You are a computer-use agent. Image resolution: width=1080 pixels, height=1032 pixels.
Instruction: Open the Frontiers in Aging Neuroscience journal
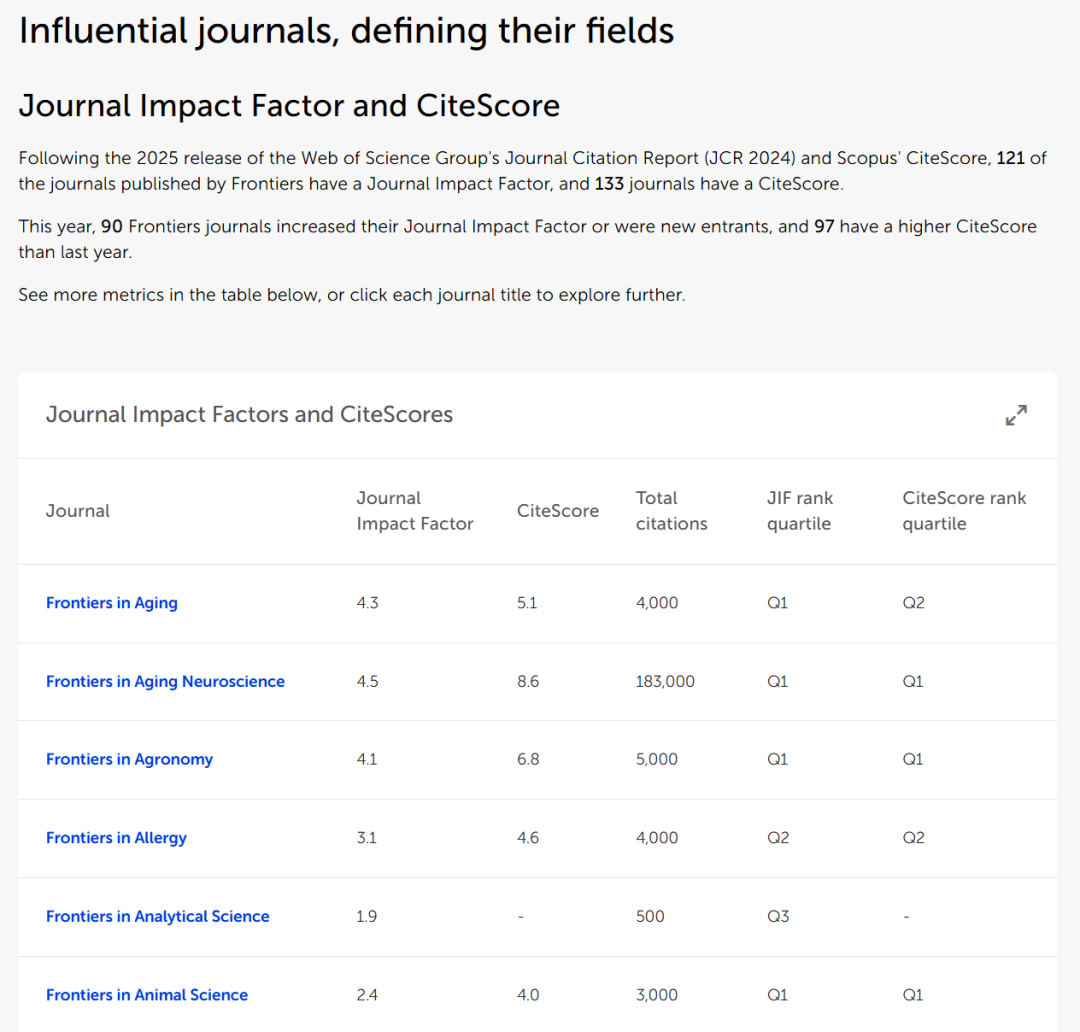[x=165, y=681]
